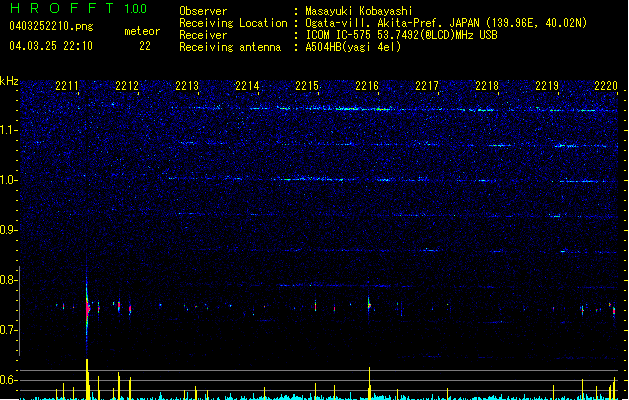Select the meteor count value 22

coord(145,46)
